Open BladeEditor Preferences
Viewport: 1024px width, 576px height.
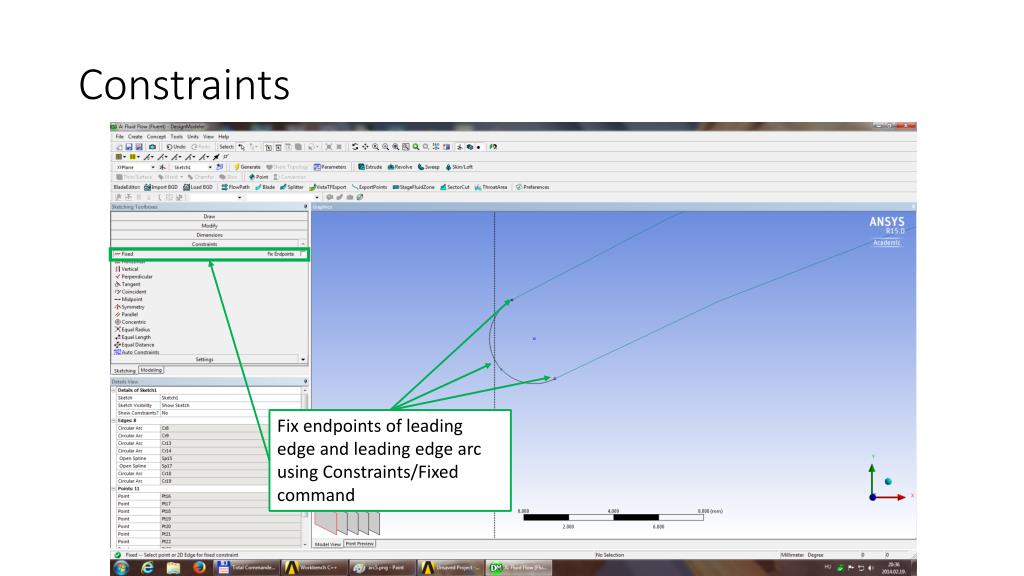coord(532,187)
